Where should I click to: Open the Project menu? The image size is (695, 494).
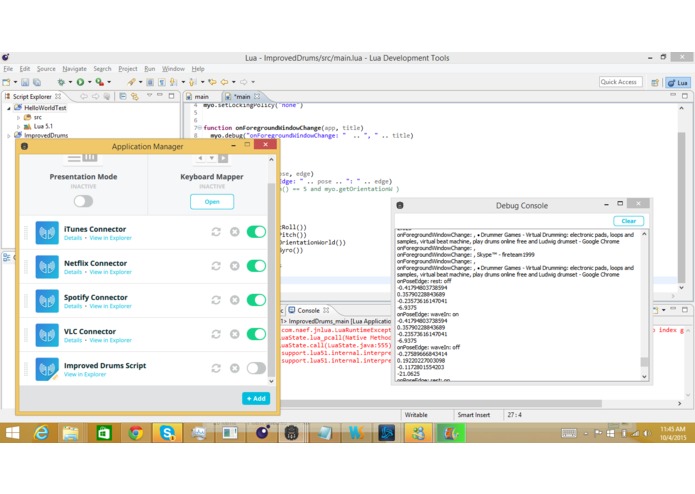point(128,69)
